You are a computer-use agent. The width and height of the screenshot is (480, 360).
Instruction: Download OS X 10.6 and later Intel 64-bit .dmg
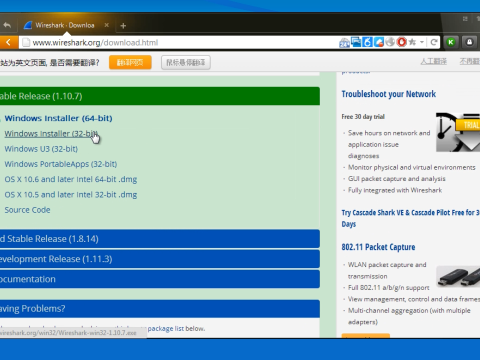click(x=71, y=180)
